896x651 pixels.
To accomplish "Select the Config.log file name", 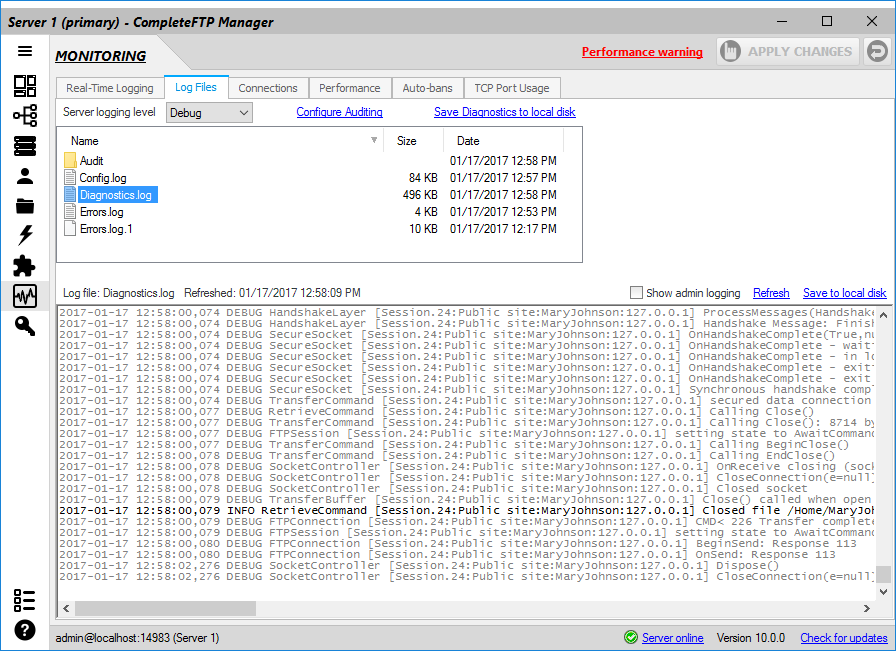I will [103, 178].
